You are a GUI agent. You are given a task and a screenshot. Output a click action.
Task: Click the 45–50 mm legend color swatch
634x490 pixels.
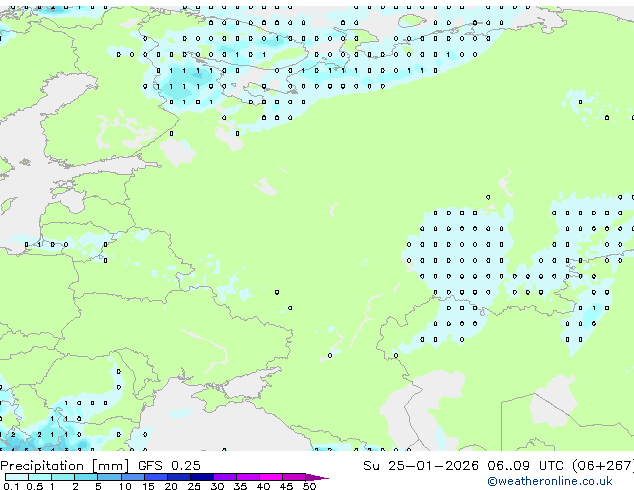coord(294,477)
